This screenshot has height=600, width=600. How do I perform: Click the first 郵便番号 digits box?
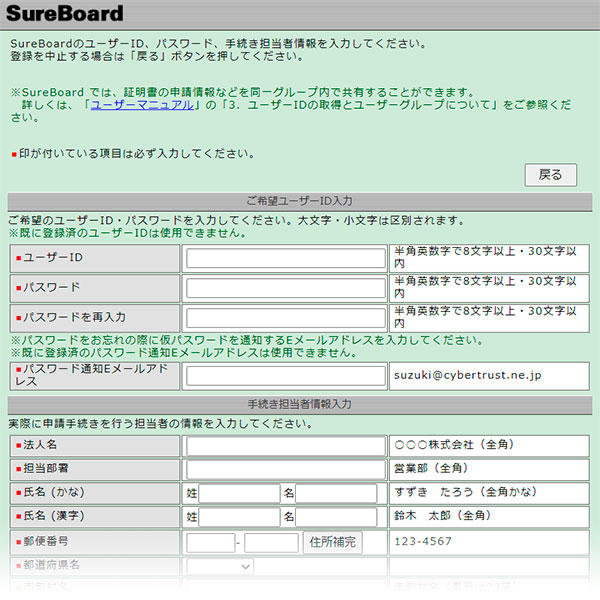pyautogui.click(x=210, y=542)
